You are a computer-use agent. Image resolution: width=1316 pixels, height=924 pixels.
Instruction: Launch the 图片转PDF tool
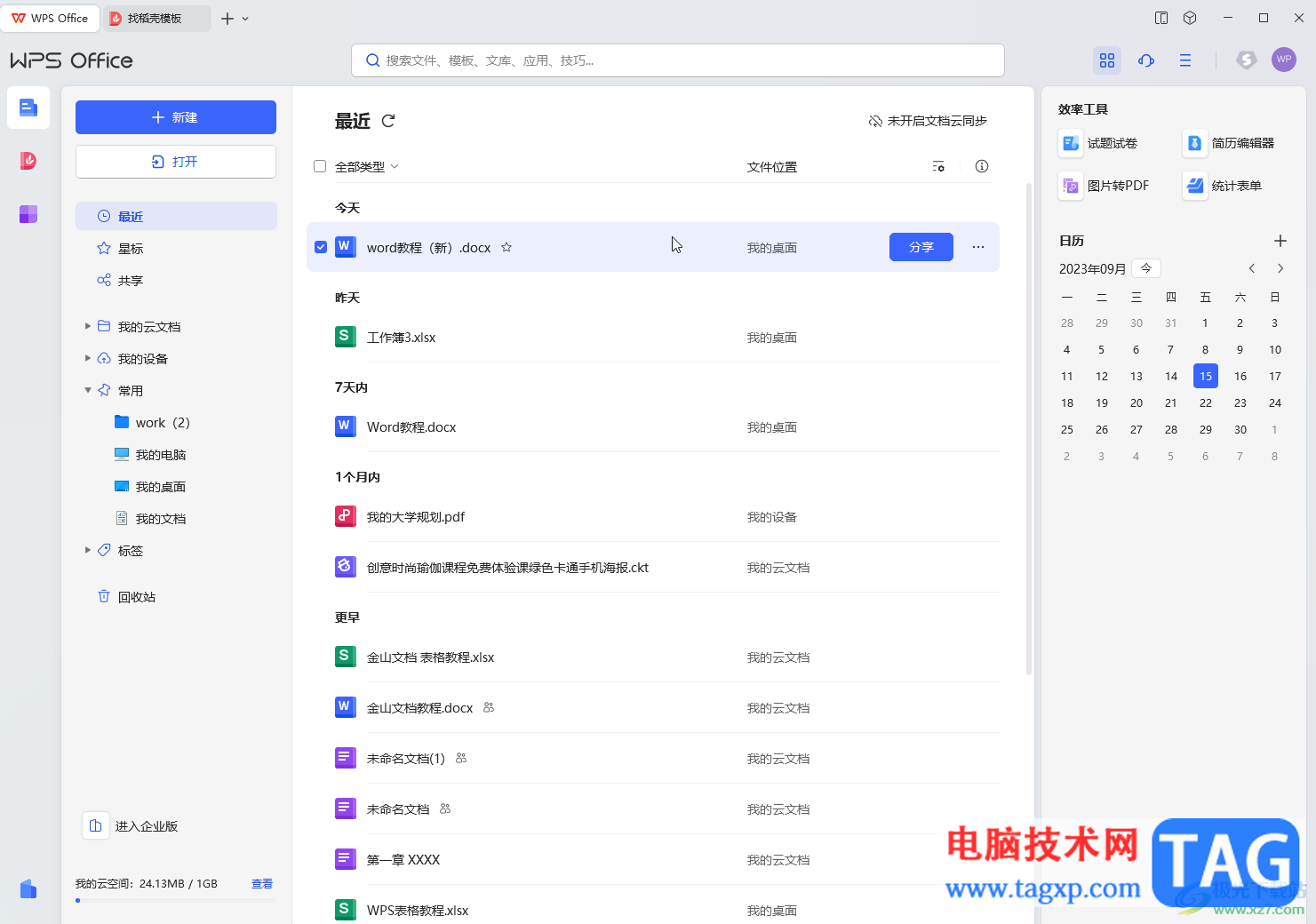1105,186
